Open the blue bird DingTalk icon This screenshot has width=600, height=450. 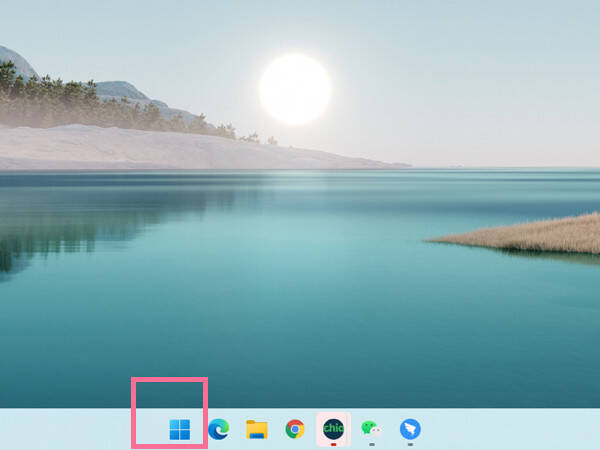tap(410, 429)
